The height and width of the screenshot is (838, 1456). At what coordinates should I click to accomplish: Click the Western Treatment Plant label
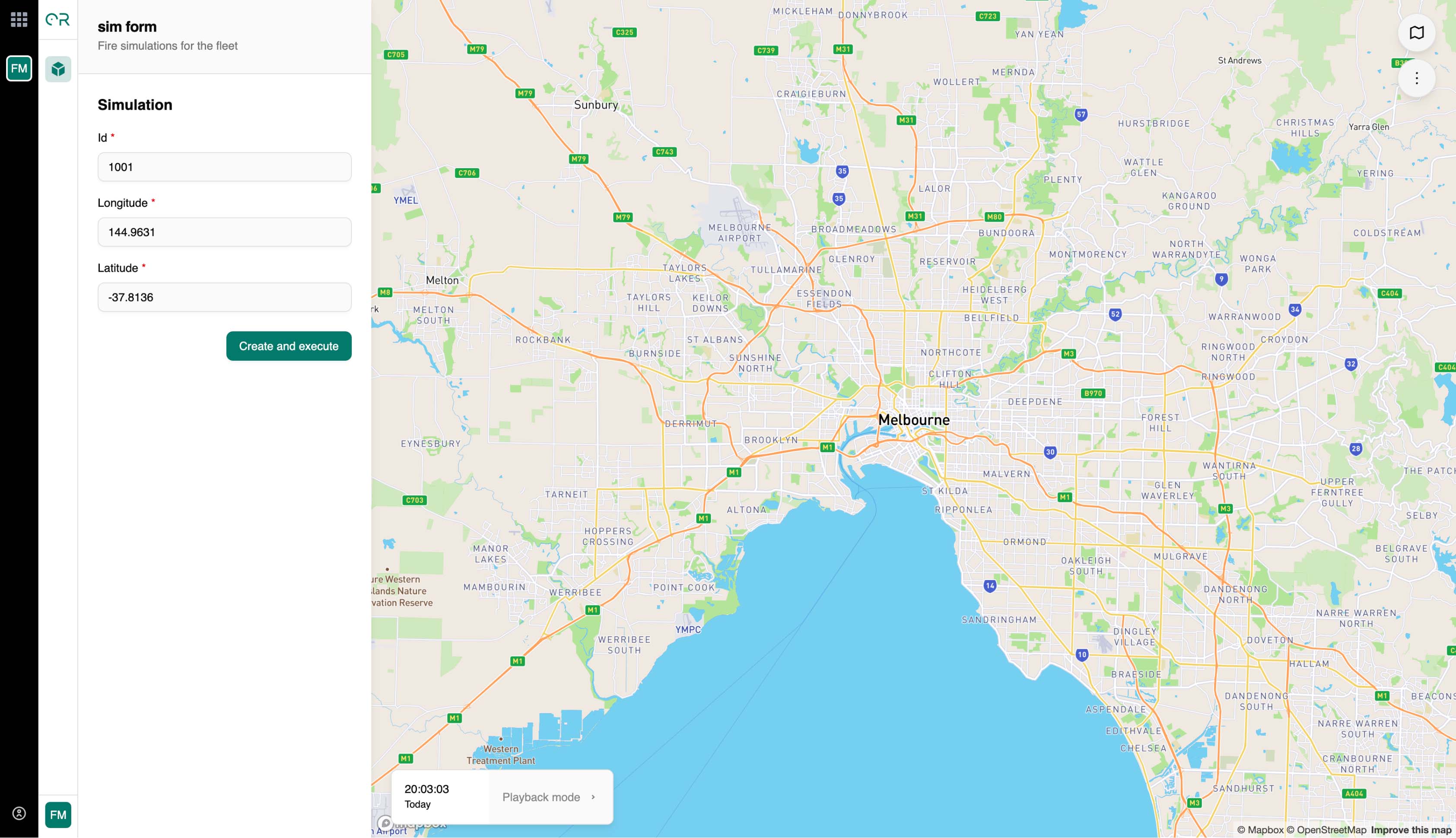click(x=501, y=755)
